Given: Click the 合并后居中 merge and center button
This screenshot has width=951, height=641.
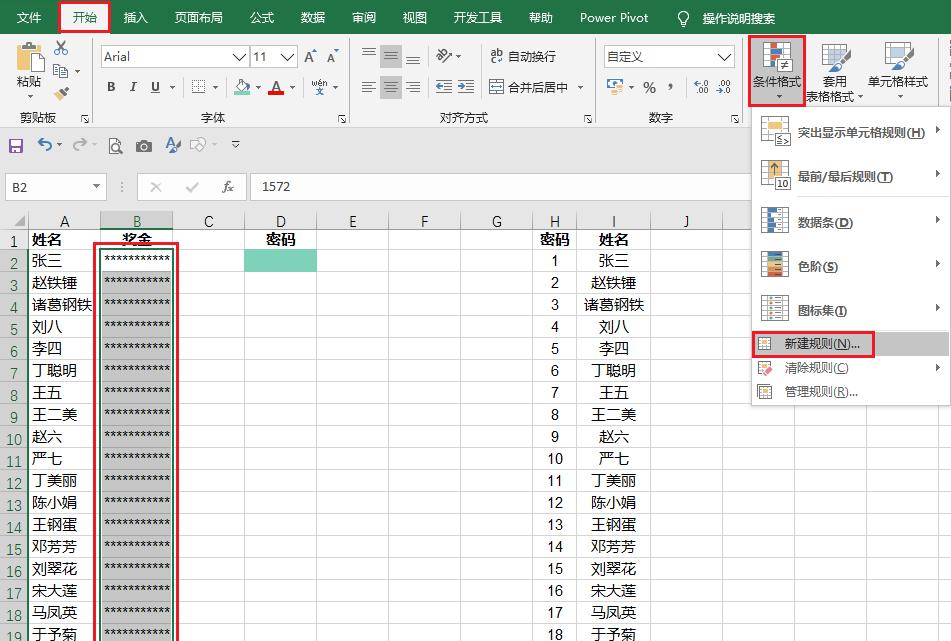Looking at the screenshot, I should pyautogui.click(x=529, y=87).
